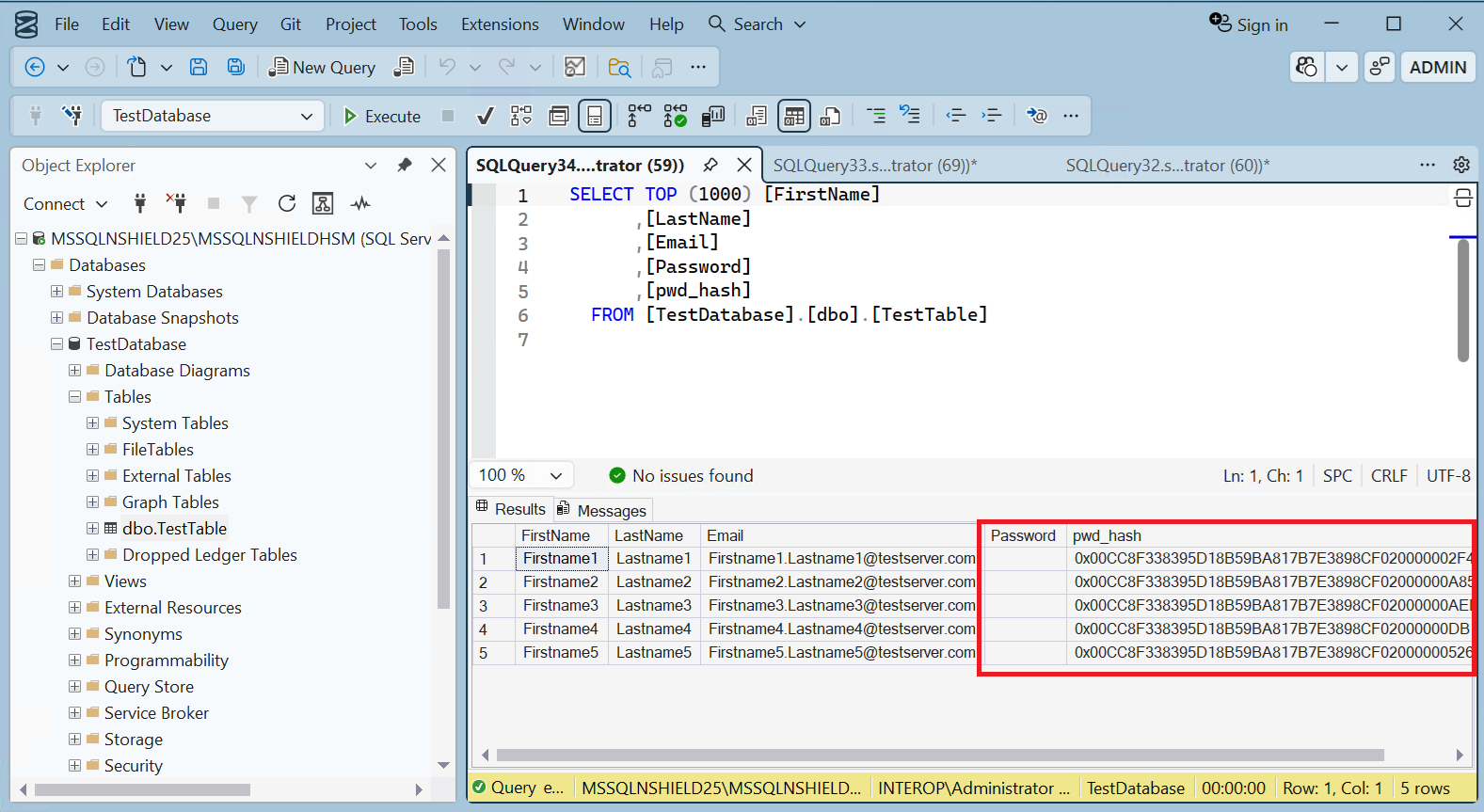The image size is (1484, 812).
Task: Click the Save All icon
Action: tap(235, 67)
